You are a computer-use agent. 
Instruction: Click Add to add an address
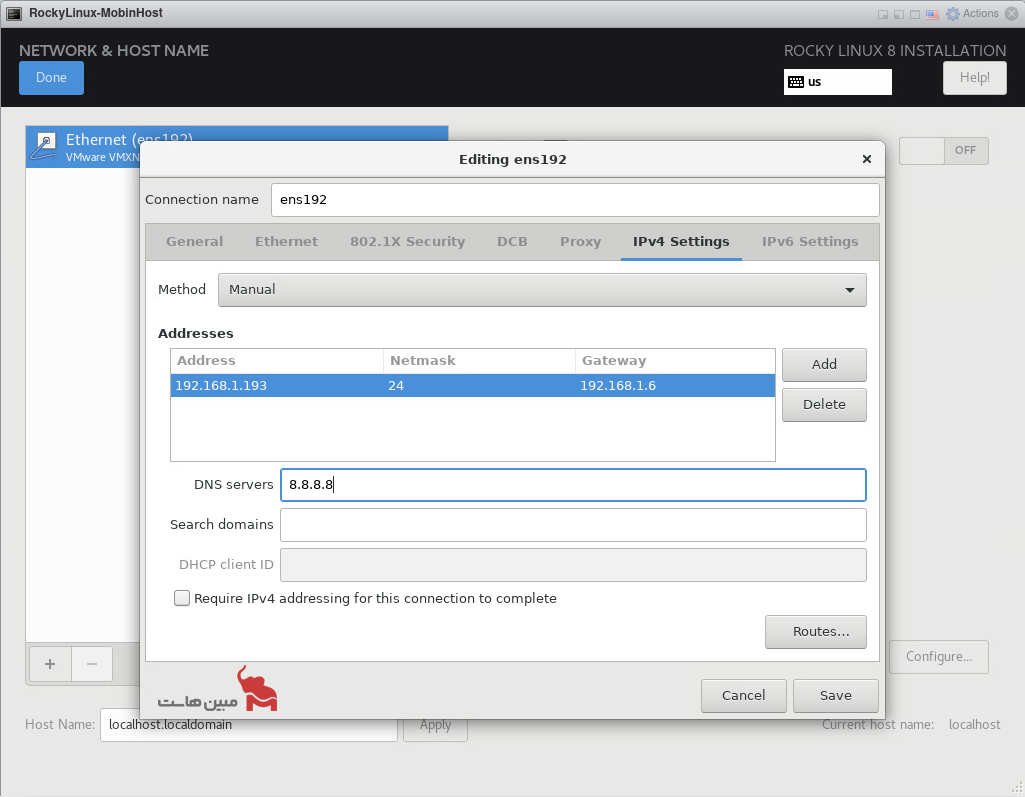pos(824,364)
